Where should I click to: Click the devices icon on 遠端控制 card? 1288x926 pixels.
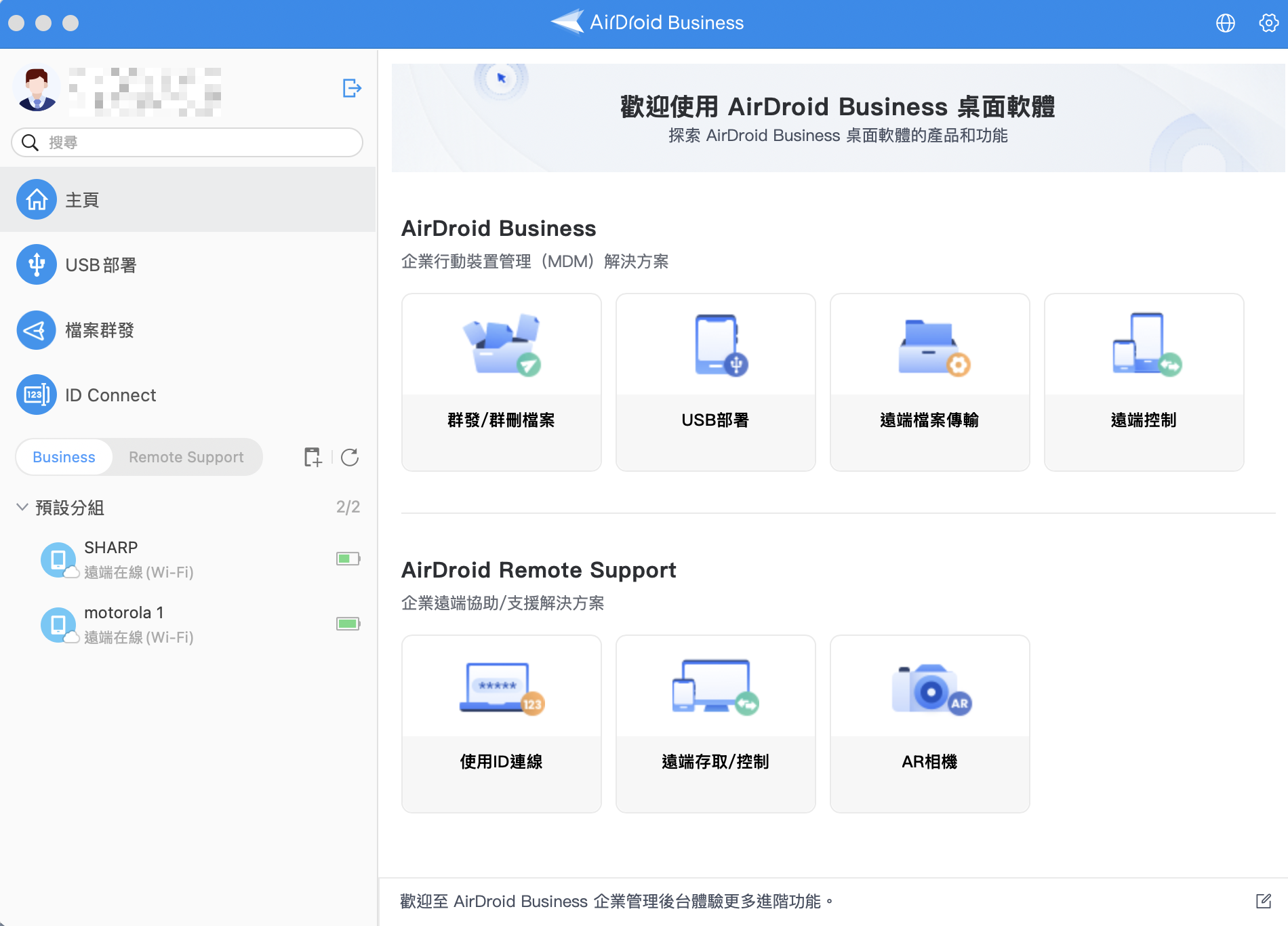[1146, 344]
